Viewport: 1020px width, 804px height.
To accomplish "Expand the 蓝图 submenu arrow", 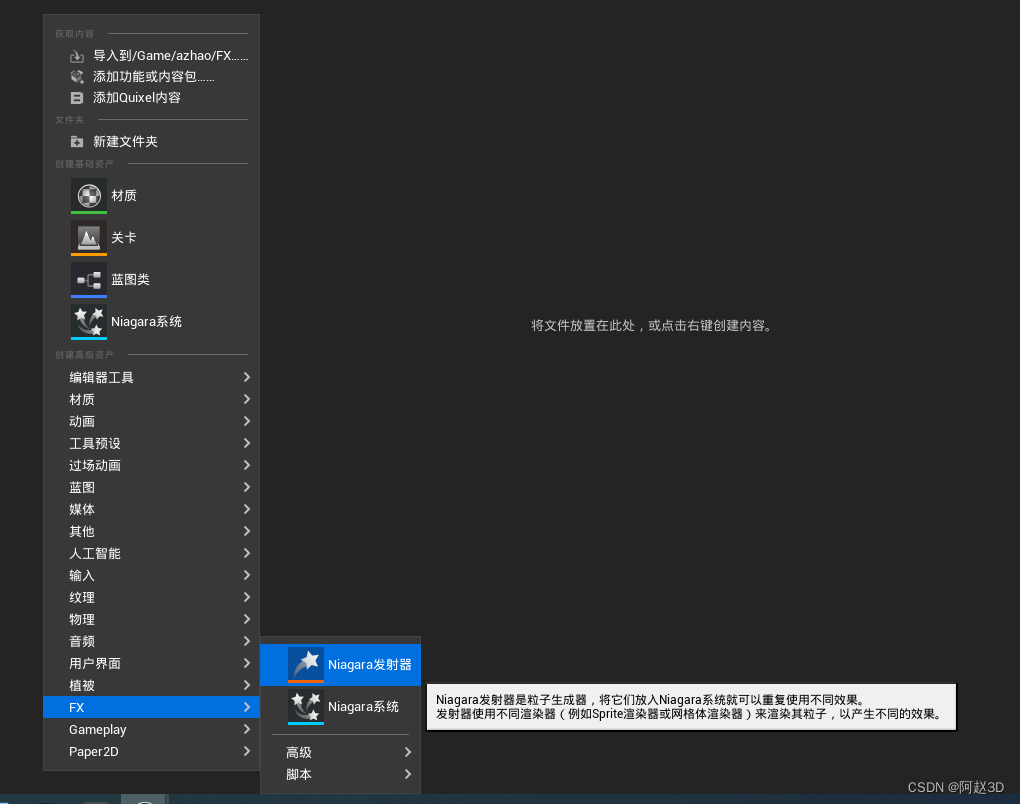I will coord(247,487).
